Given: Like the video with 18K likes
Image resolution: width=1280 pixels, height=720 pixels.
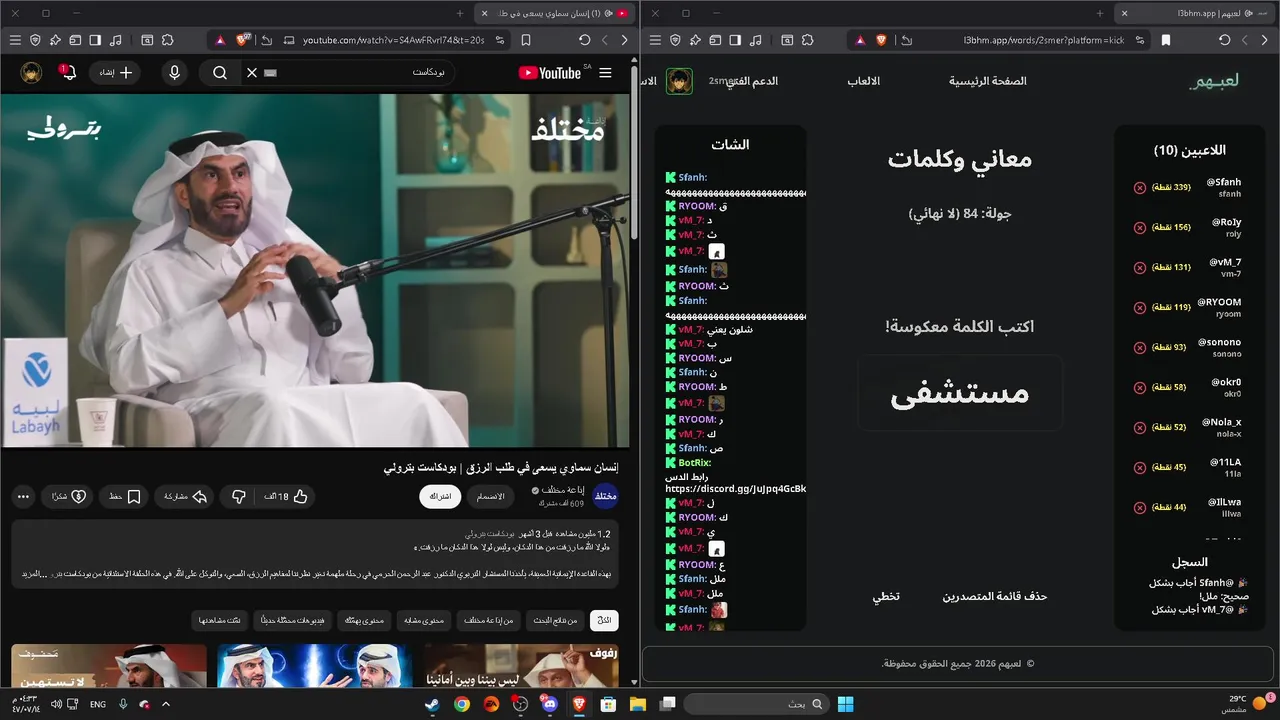Looking at the screenshot, I should click(286, 496).
